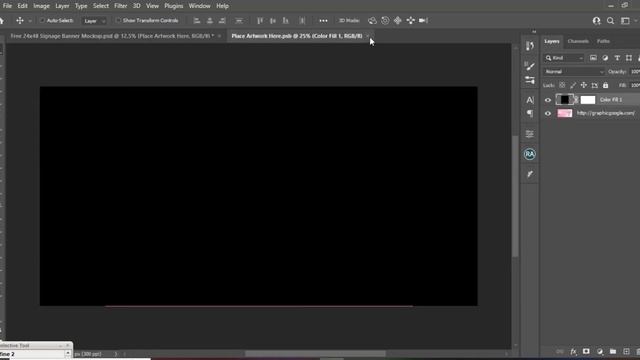Create a new layer plus icon
Screen dimensions: 640x360
pyautogui.click(x=626, y=351)
